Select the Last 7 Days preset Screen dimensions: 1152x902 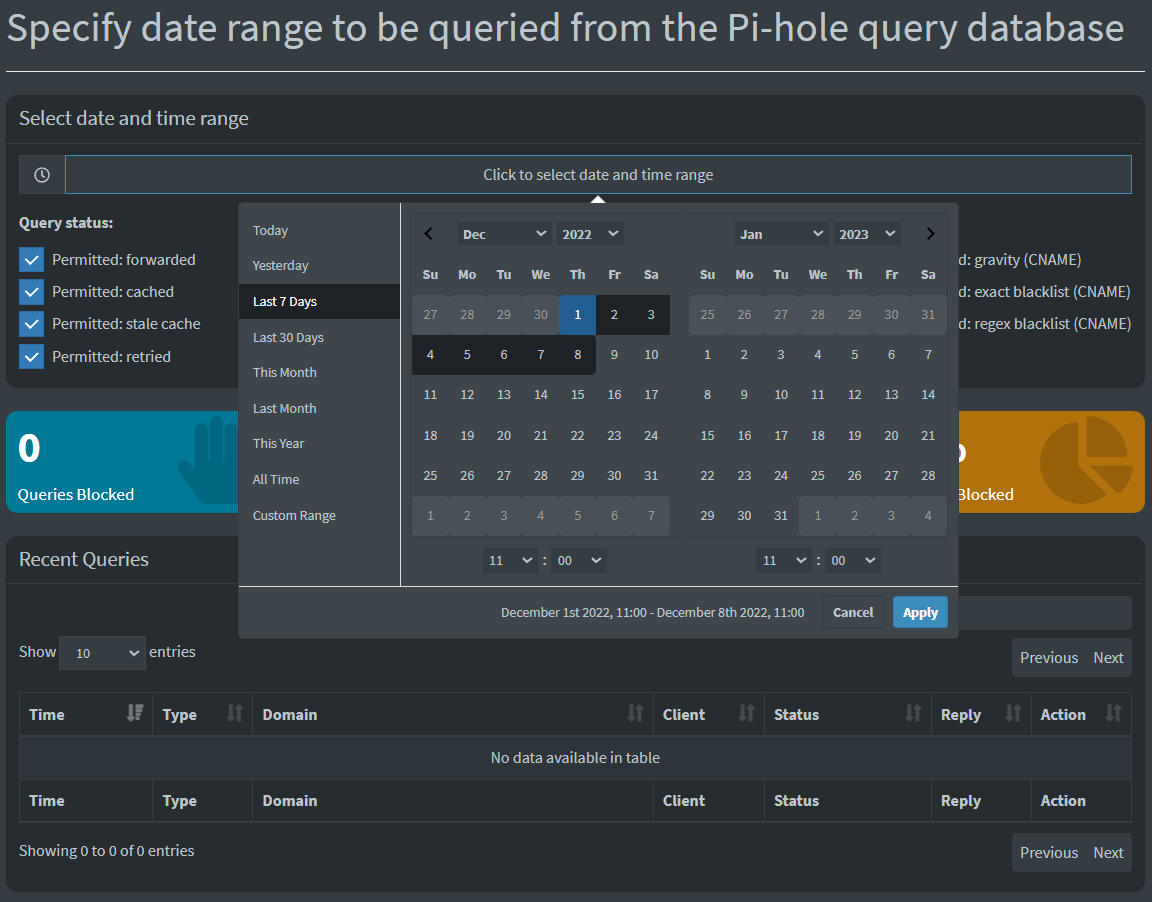tap(320, 302)
